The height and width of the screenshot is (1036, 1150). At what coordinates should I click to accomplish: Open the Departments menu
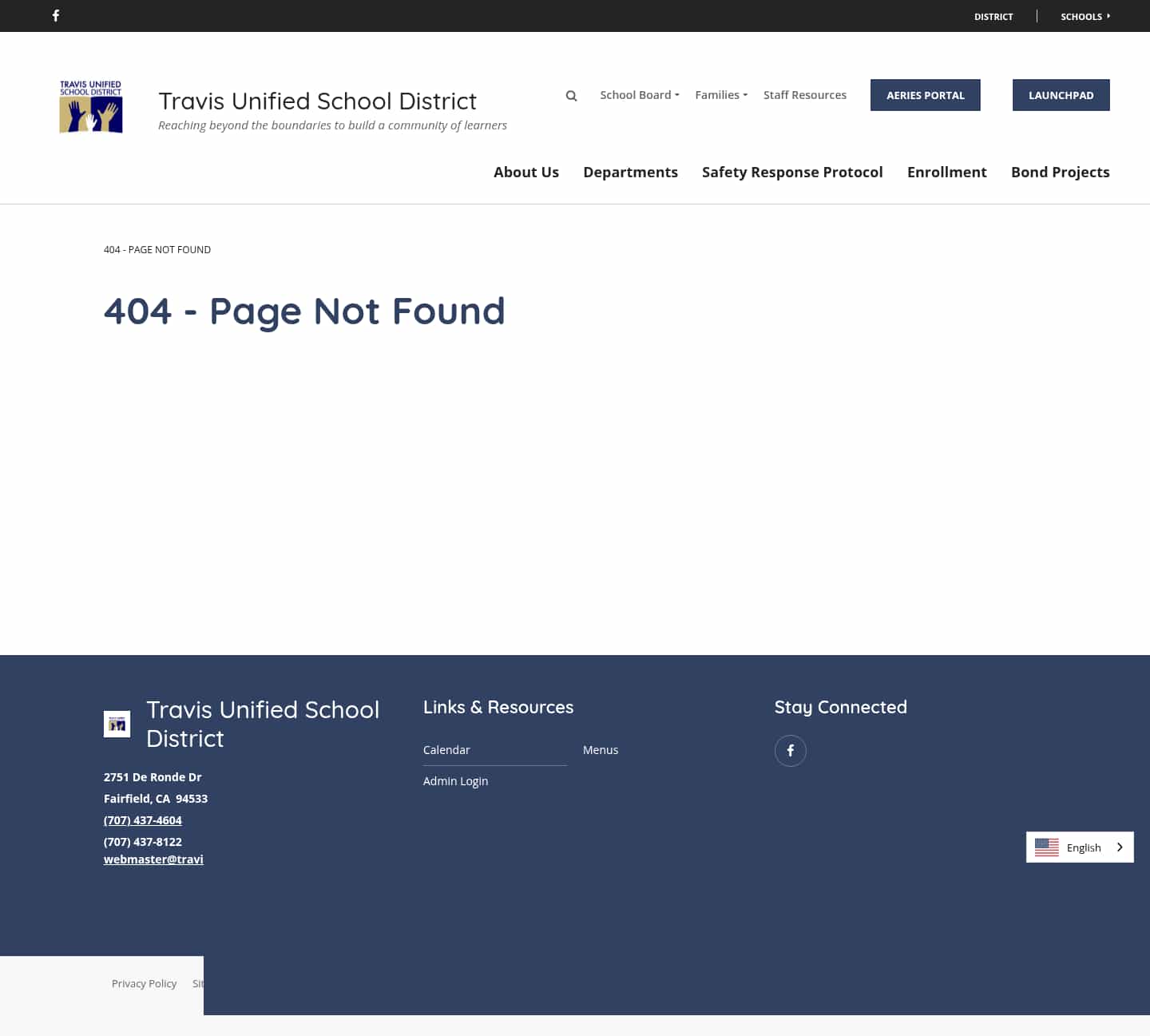point(630,172)
